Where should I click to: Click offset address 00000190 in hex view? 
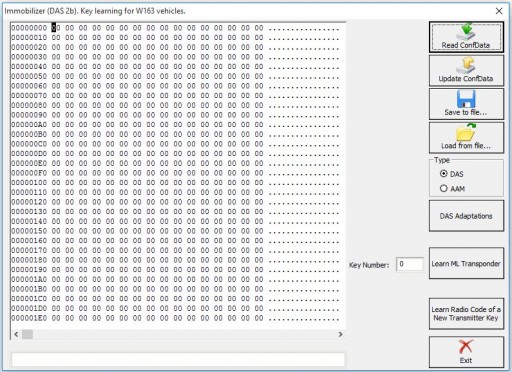29,269
